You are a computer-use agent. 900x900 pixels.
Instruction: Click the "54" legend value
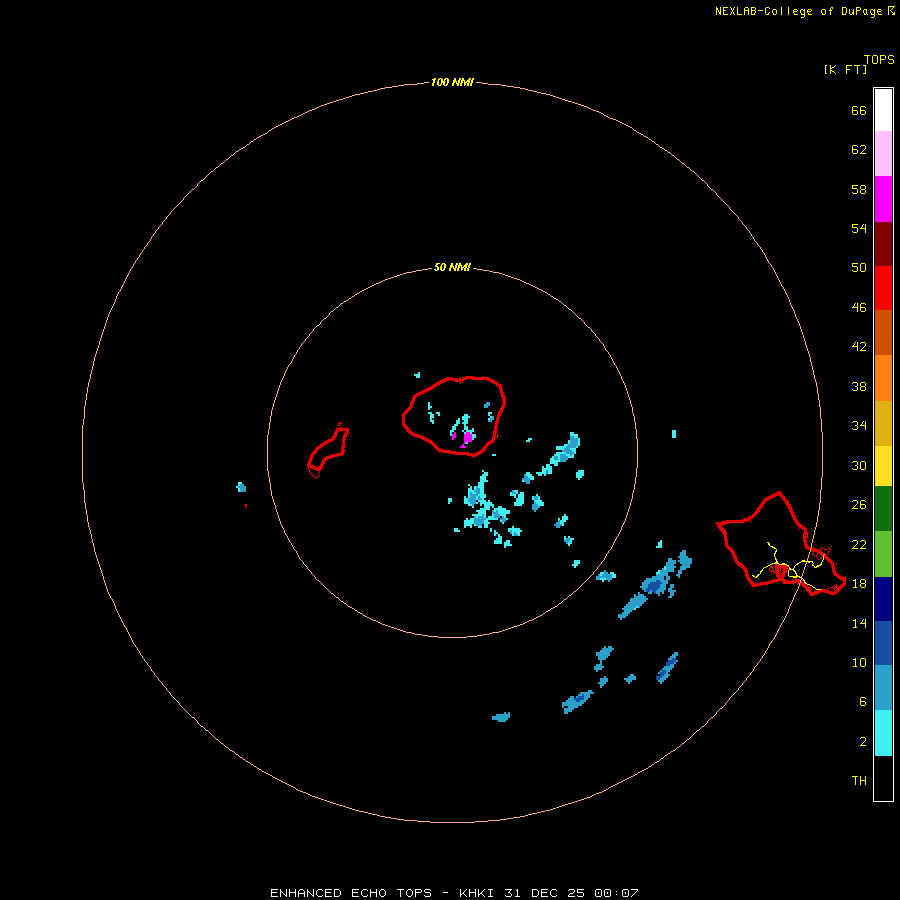[859, 228]
